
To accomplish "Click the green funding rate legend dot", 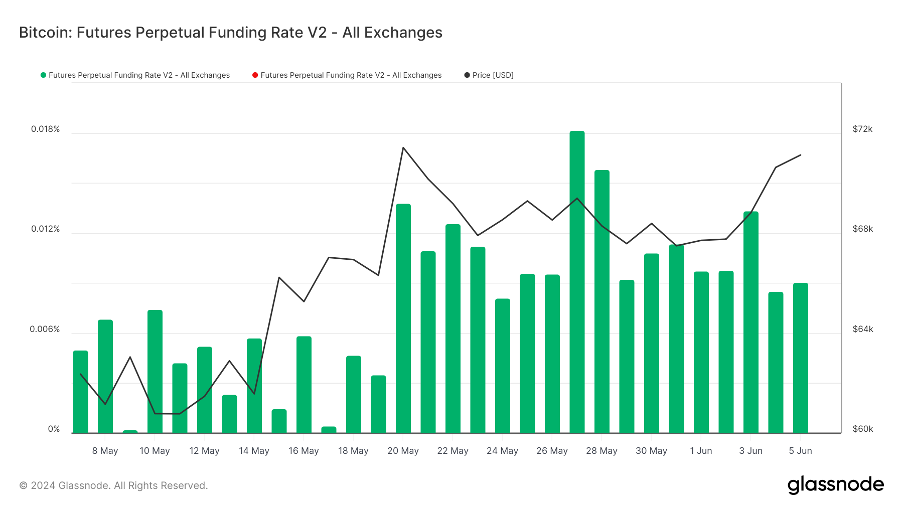I will point(42,75).
